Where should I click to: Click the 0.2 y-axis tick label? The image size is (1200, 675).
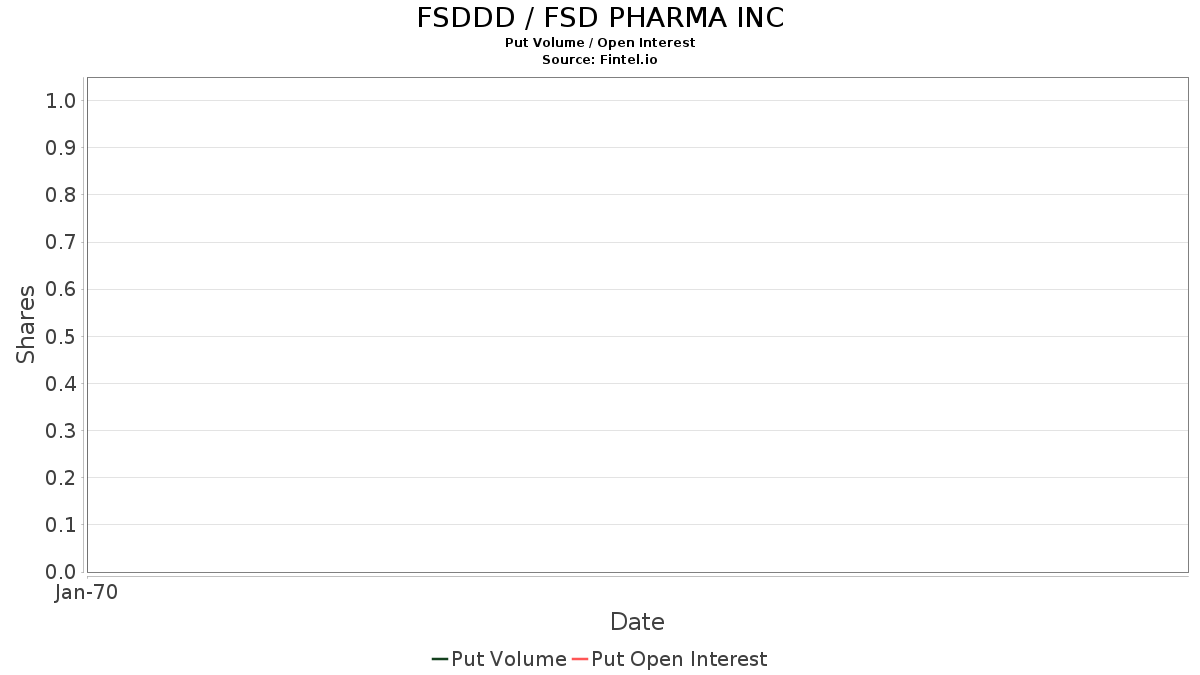coord(61,478)
